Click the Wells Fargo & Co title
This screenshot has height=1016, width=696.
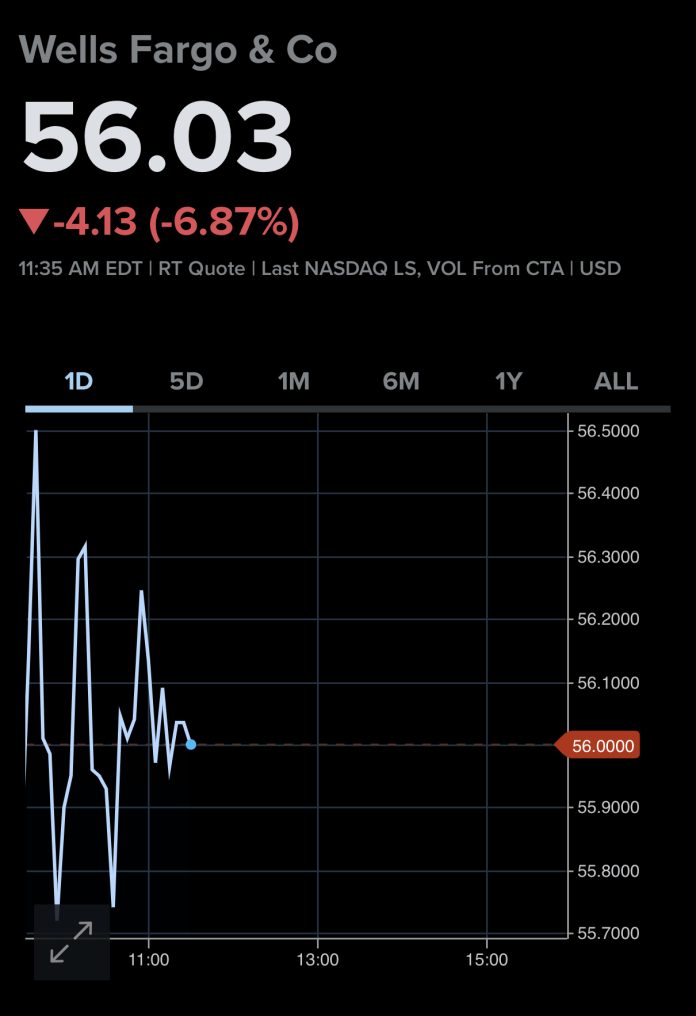[178, 50]
